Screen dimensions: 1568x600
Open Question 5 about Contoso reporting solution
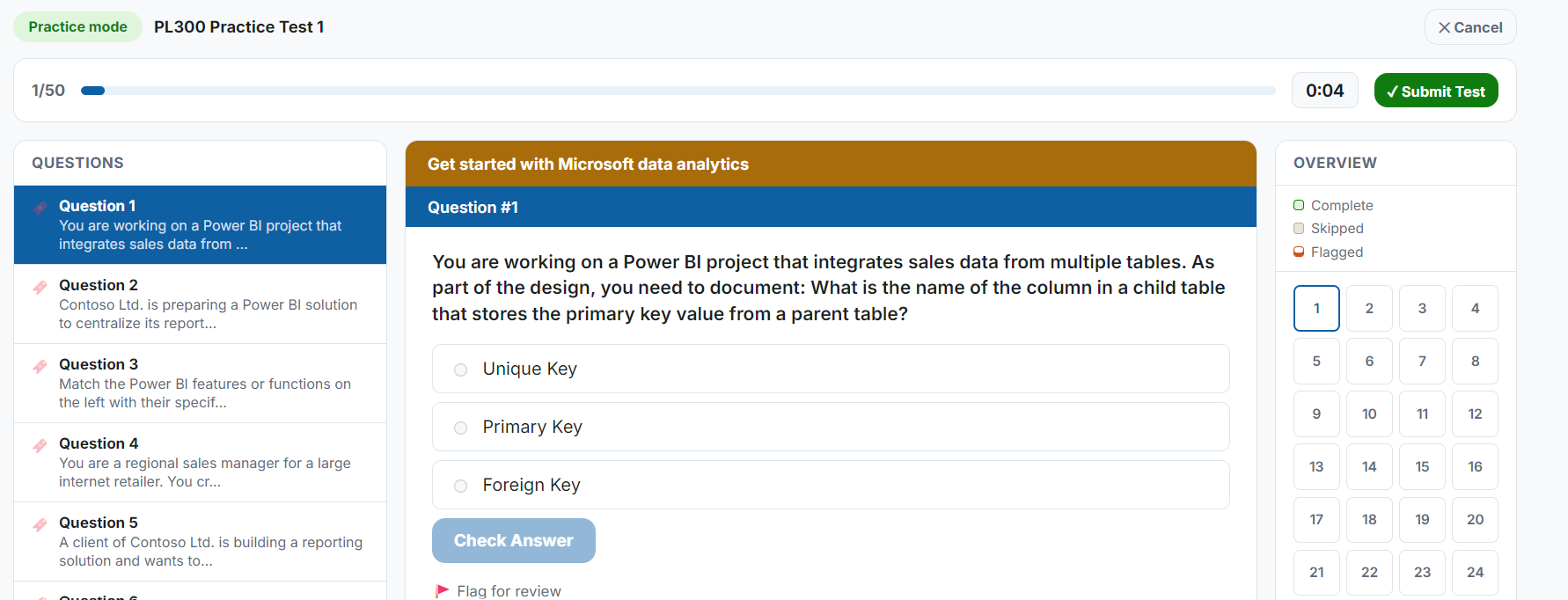(201, 541)
